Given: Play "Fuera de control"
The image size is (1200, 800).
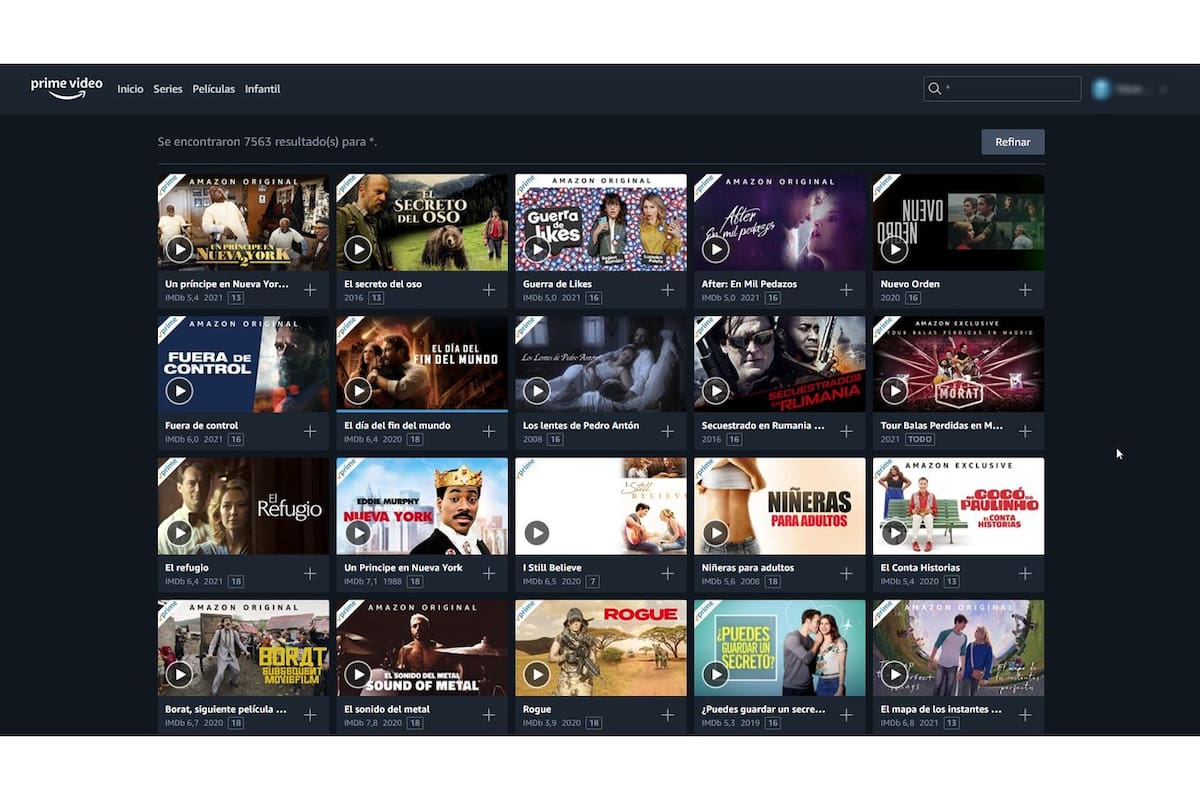Looking at the screenshot, I should [179, 390].
